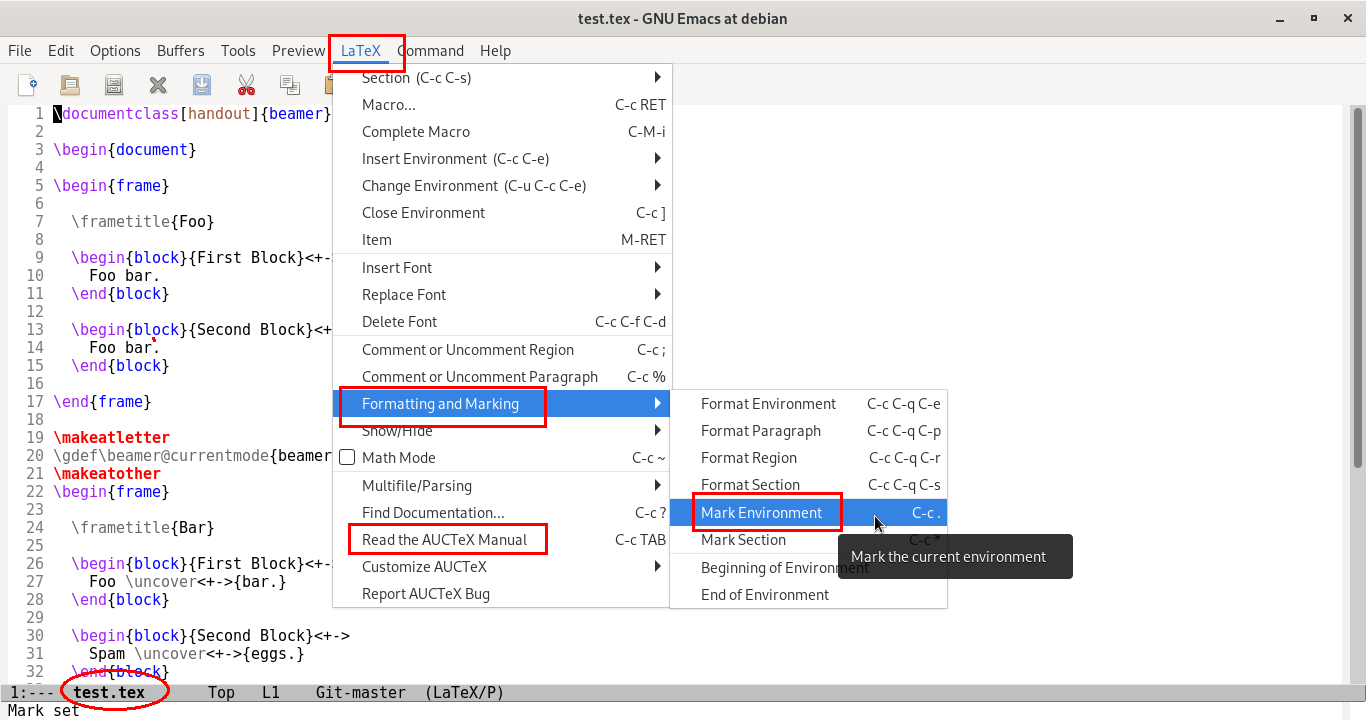Open the Preview menu
The width and height of the screenshot is (1366, 720).
coord(298,51)
